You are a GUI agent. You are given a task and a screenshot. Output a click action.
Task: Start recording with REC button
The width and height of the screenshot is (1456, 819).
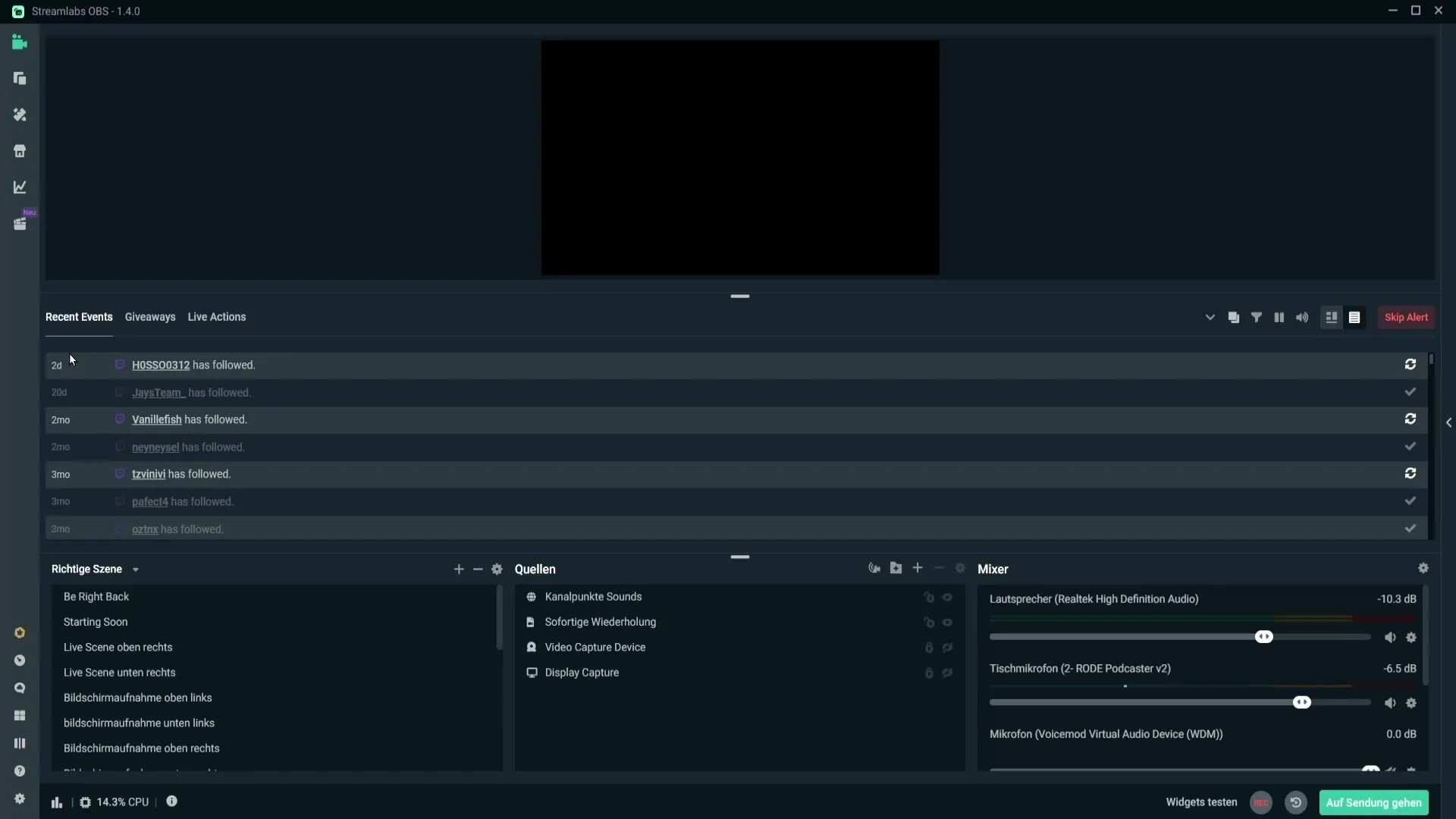point(1261,802)
